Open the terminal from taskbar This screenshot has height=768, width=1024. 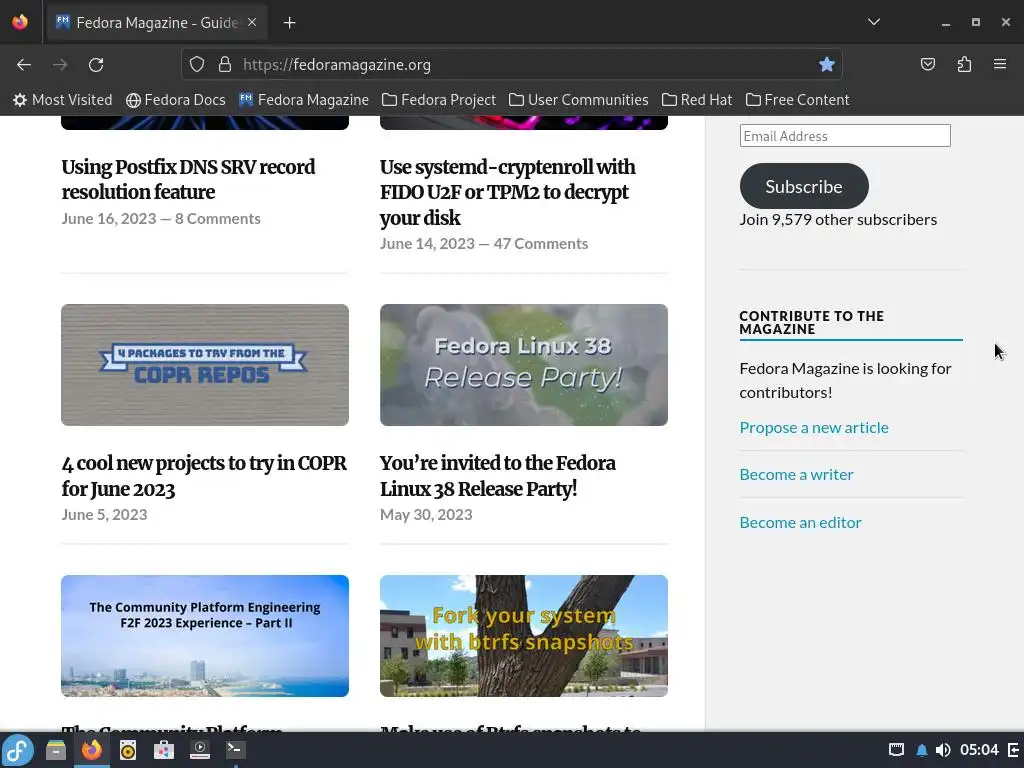tap(235, 750)
